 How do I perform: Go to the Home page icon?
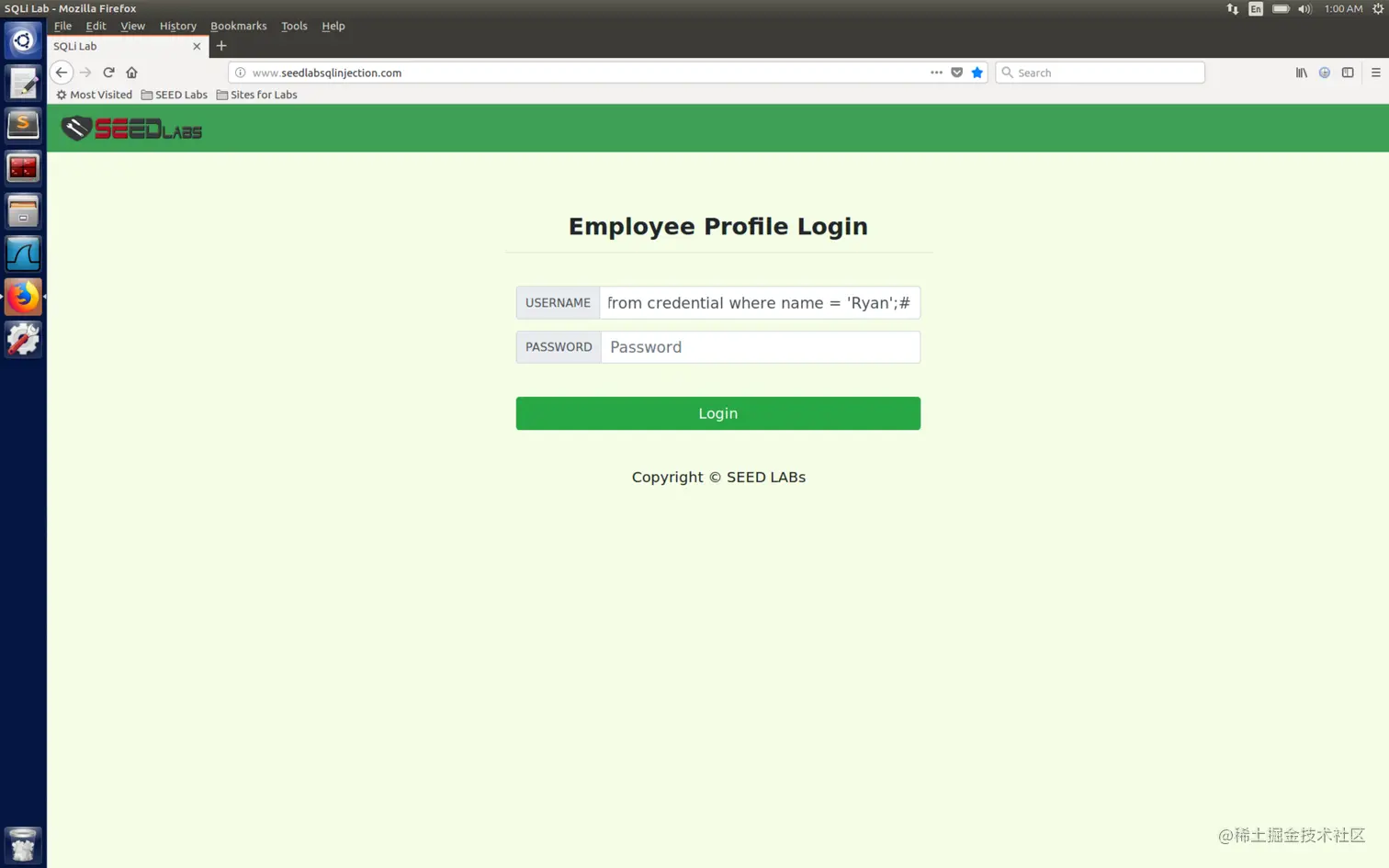click(131, 73)
